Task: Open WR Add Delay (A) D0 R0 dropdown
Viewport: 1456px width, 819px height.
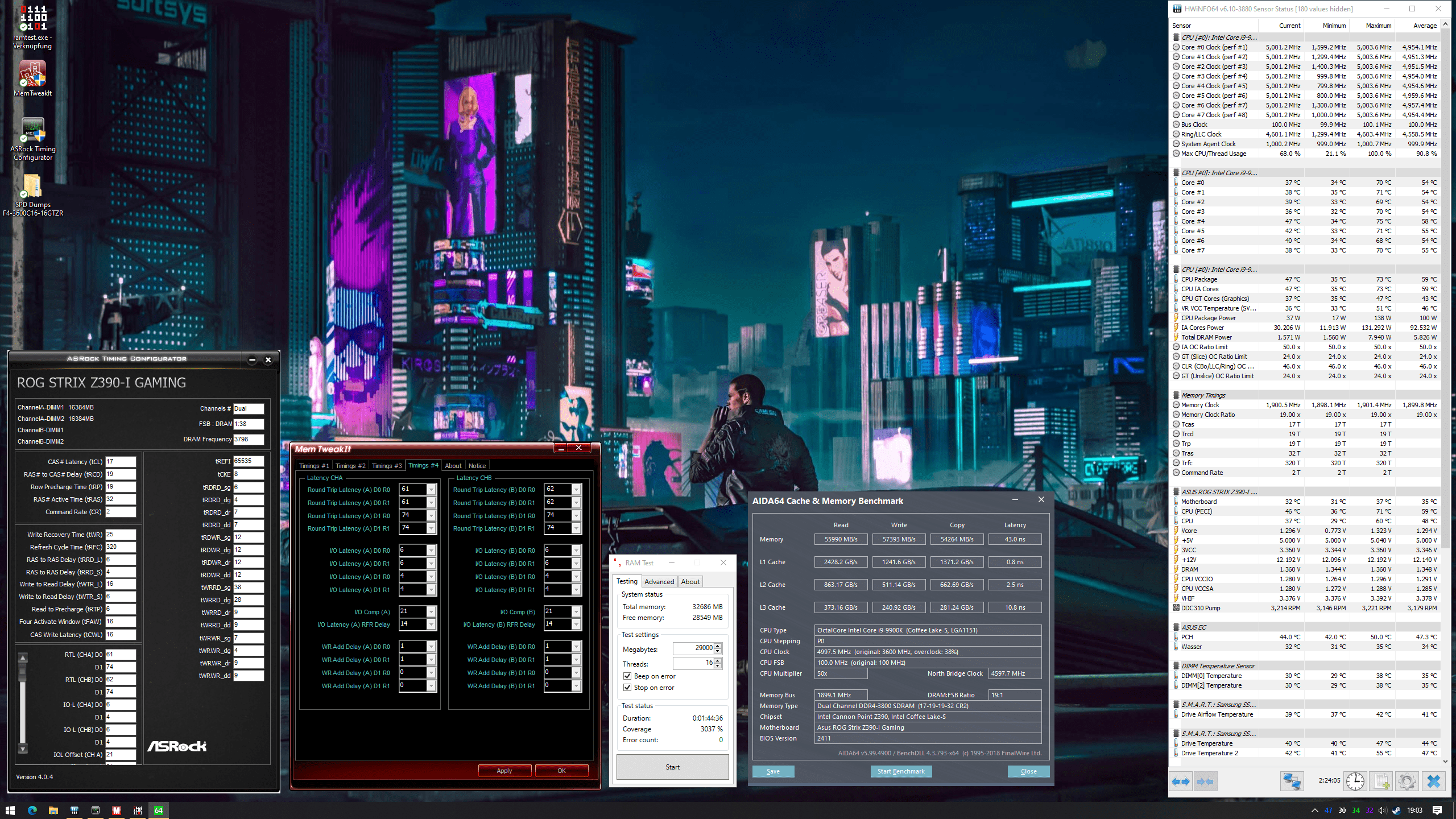Action: click(431, 647)
